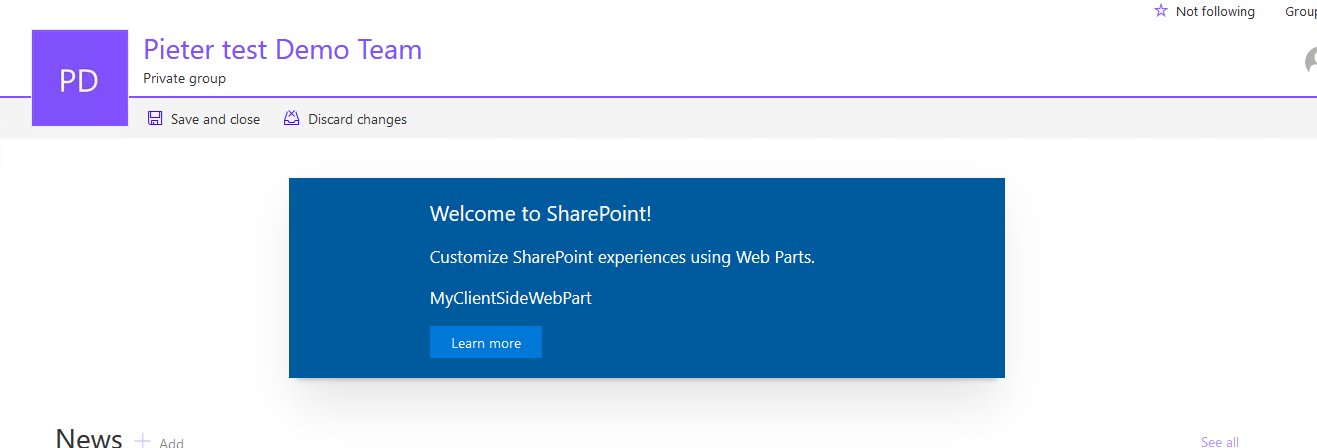The image size is (1317, 448).
Task: Open the Pieter test Demo Team title
Action: point(283,49)
